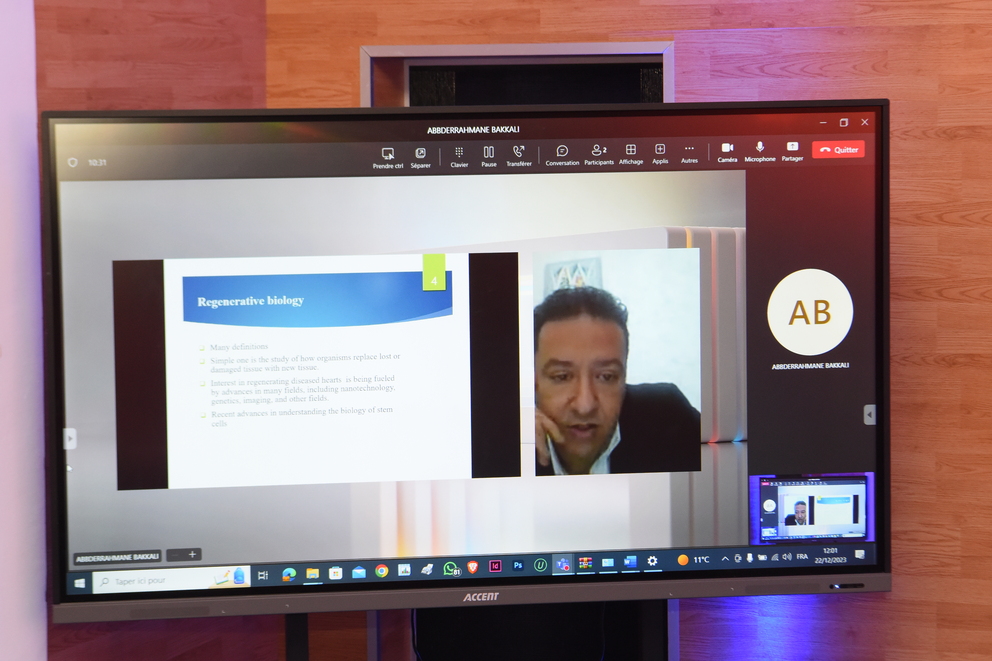Open the Clavier dial pad
This screenshot has height=661, width=992.
pyautogui.click(x=459, y=152)
